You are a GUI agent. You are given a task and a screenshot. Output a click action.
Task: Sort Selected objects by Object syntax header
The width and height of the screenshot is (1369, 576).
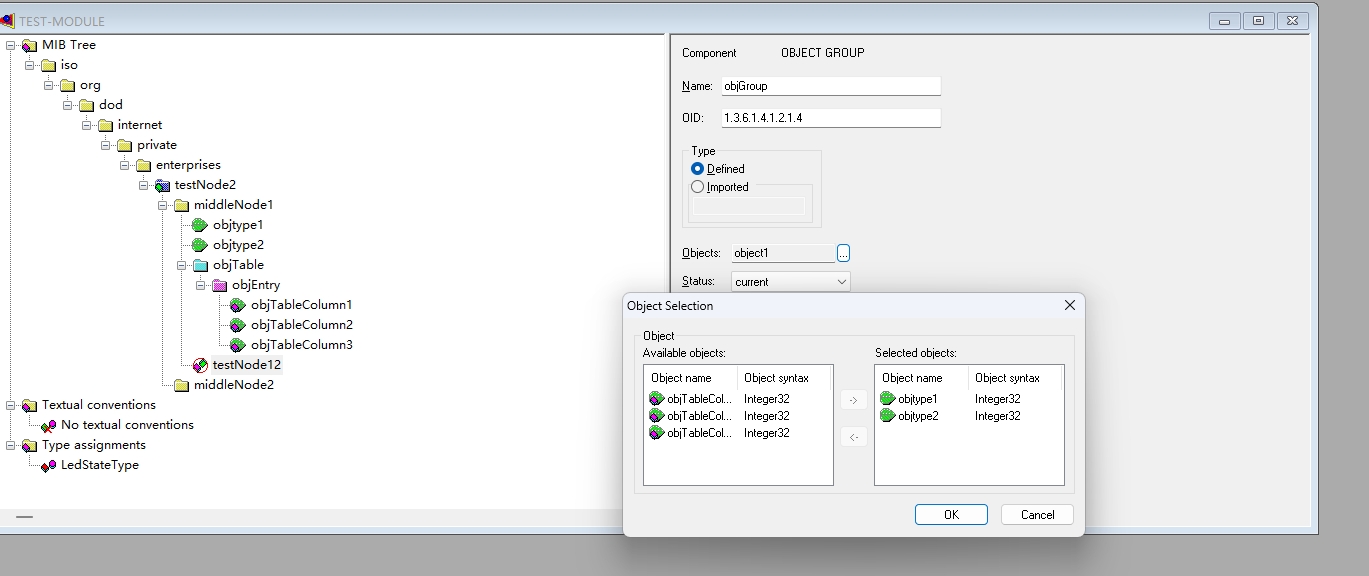pyautogui.click(x=1015, y=378)
